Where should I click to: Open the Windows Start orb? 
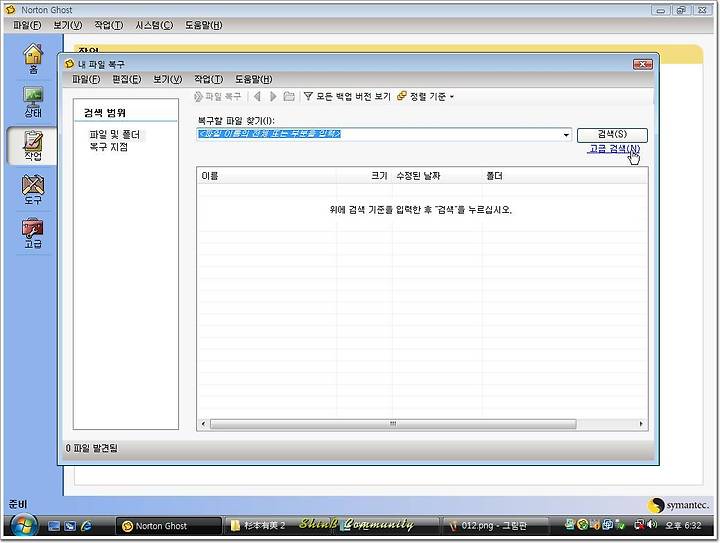click(24, 526)
